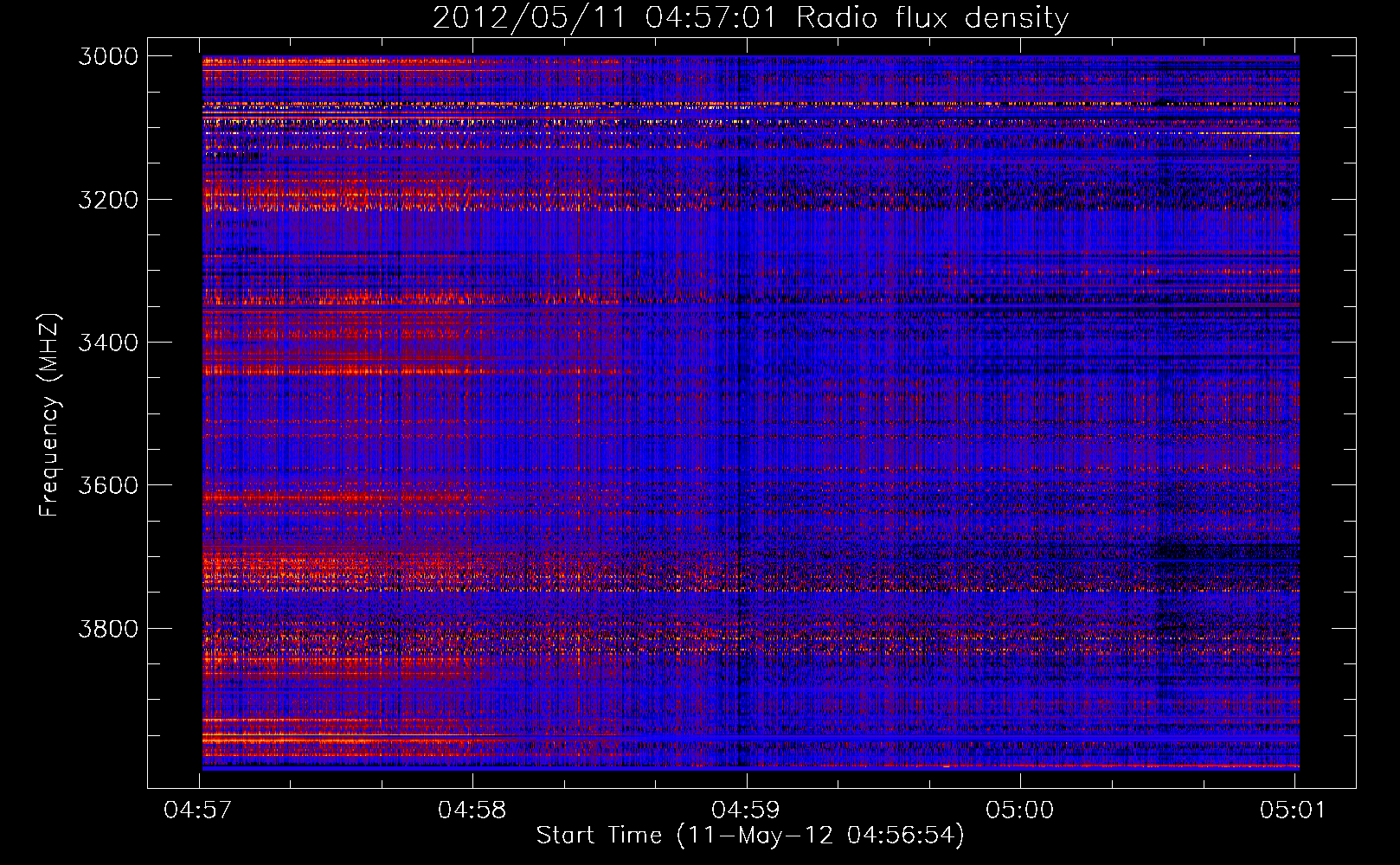Viewport: 1400px width, 865px height.
Task: Click the 04:59 time tick label
Action: [x=746, y=811]
